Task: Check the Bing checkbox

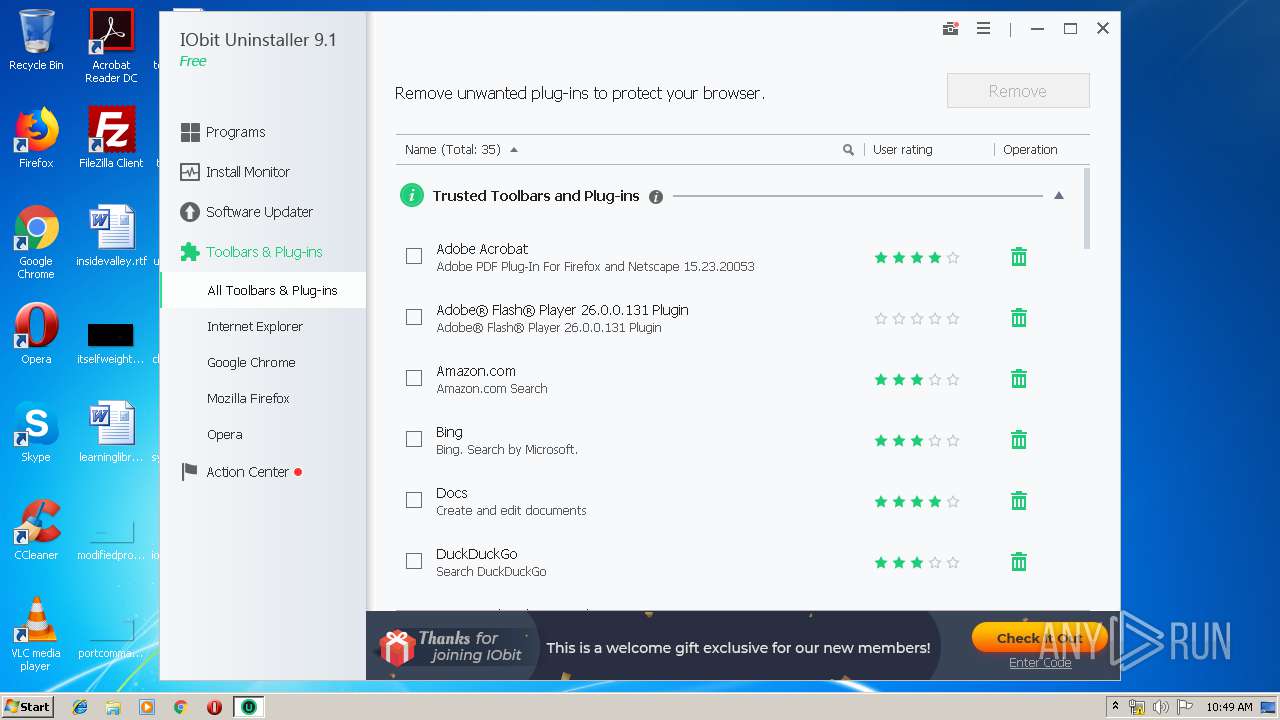Action: click(x=414, y=440)
